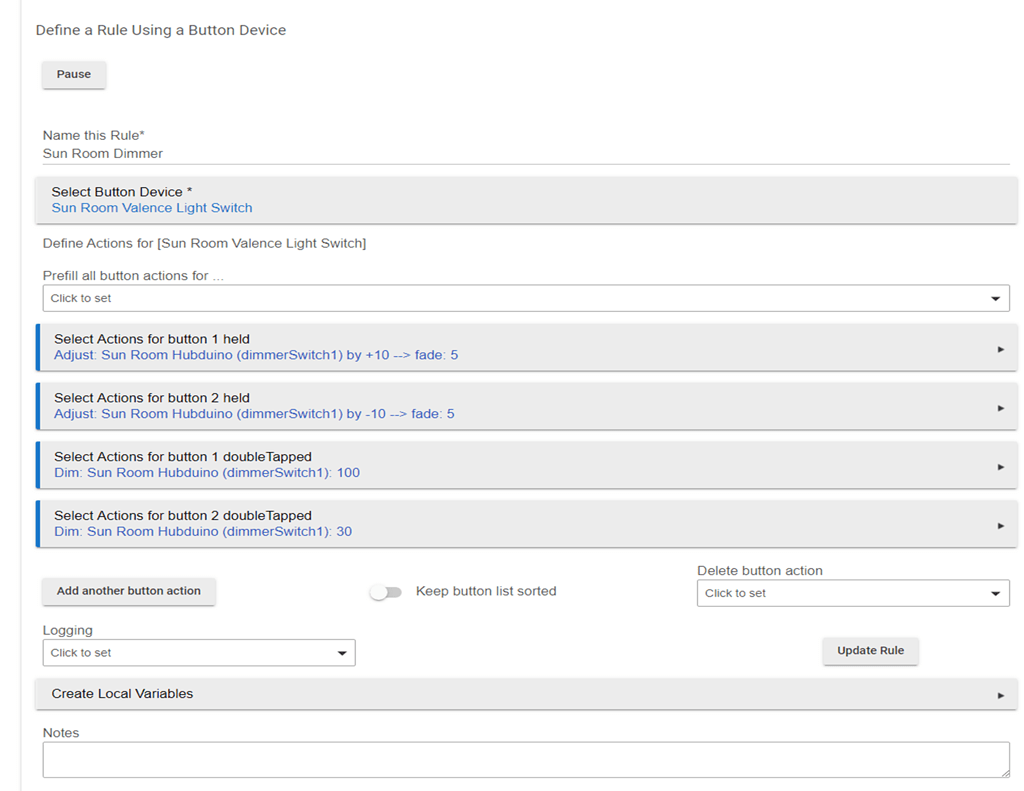Open Dim to 100 doubleTapped action
This screenshot has width=1024, height=791.
pyautogui.click(x=207, y=472)
